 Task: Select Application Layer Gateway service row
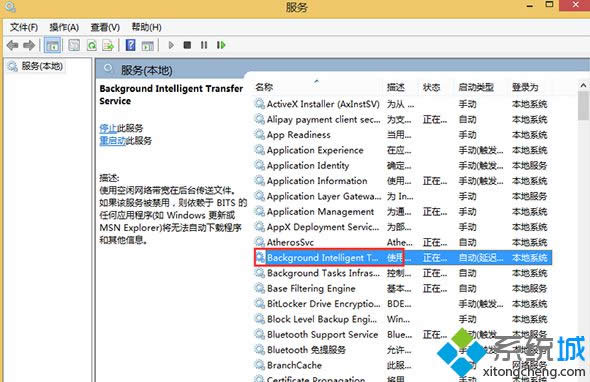(403, 196)
